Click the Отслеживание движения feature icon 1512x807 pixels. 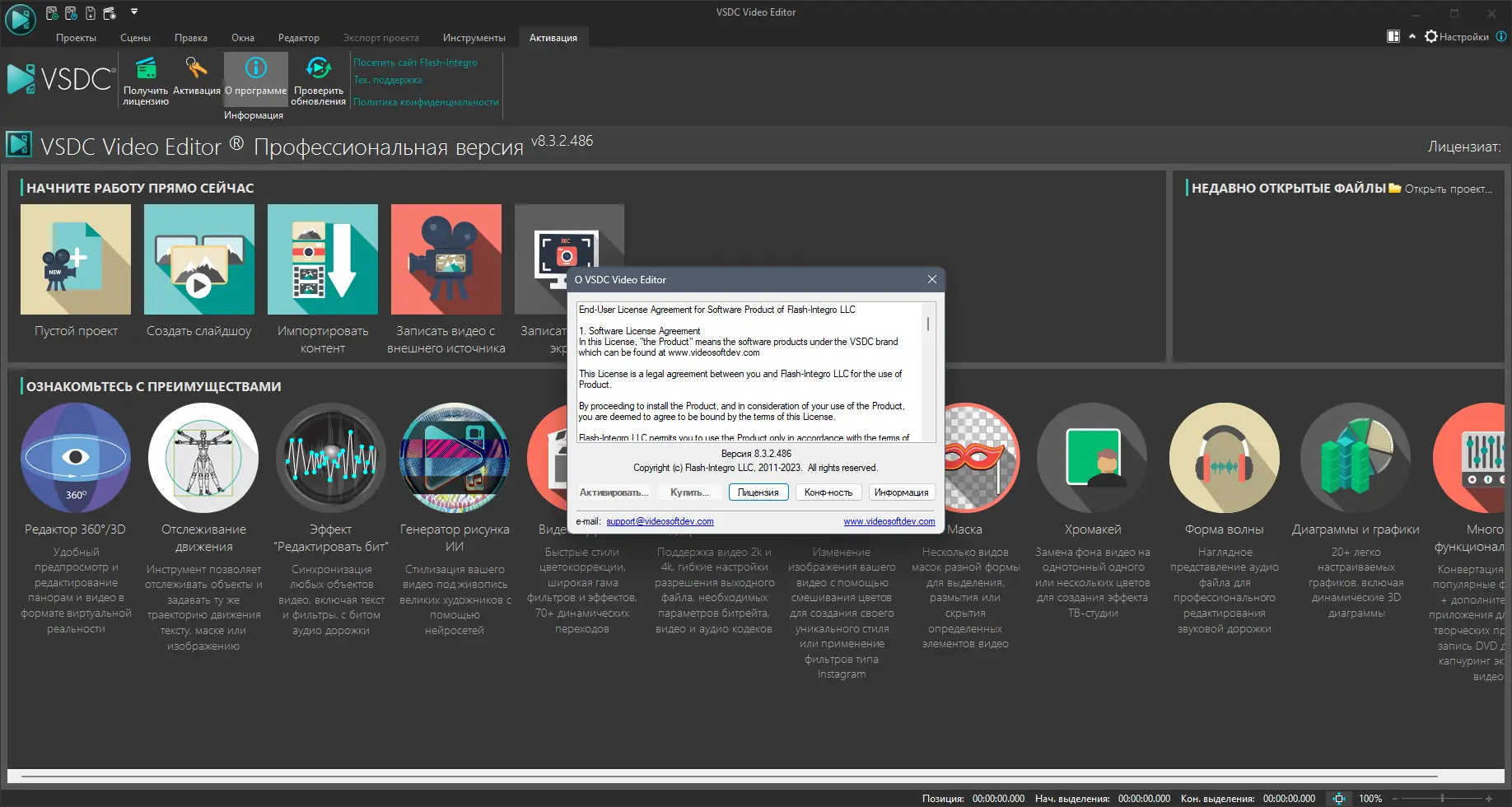203,458
